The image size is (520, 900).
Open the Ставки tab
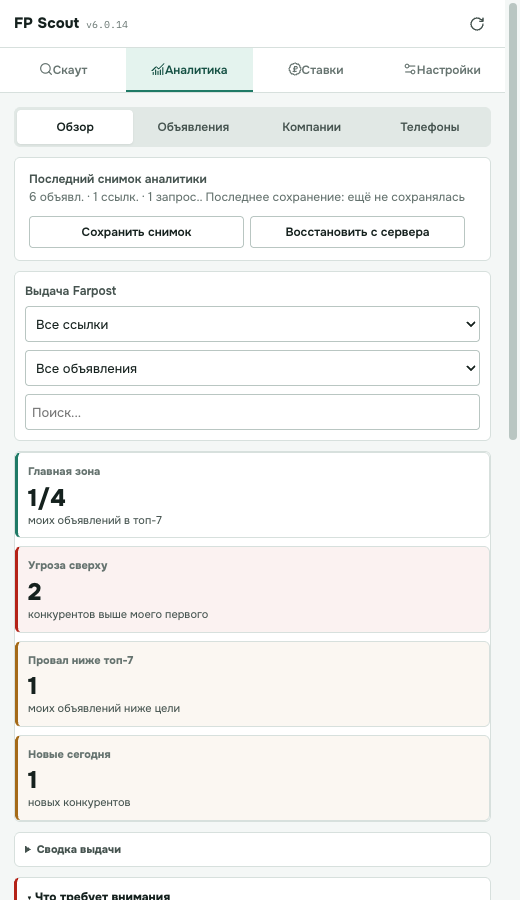click(x=316, y=70)
